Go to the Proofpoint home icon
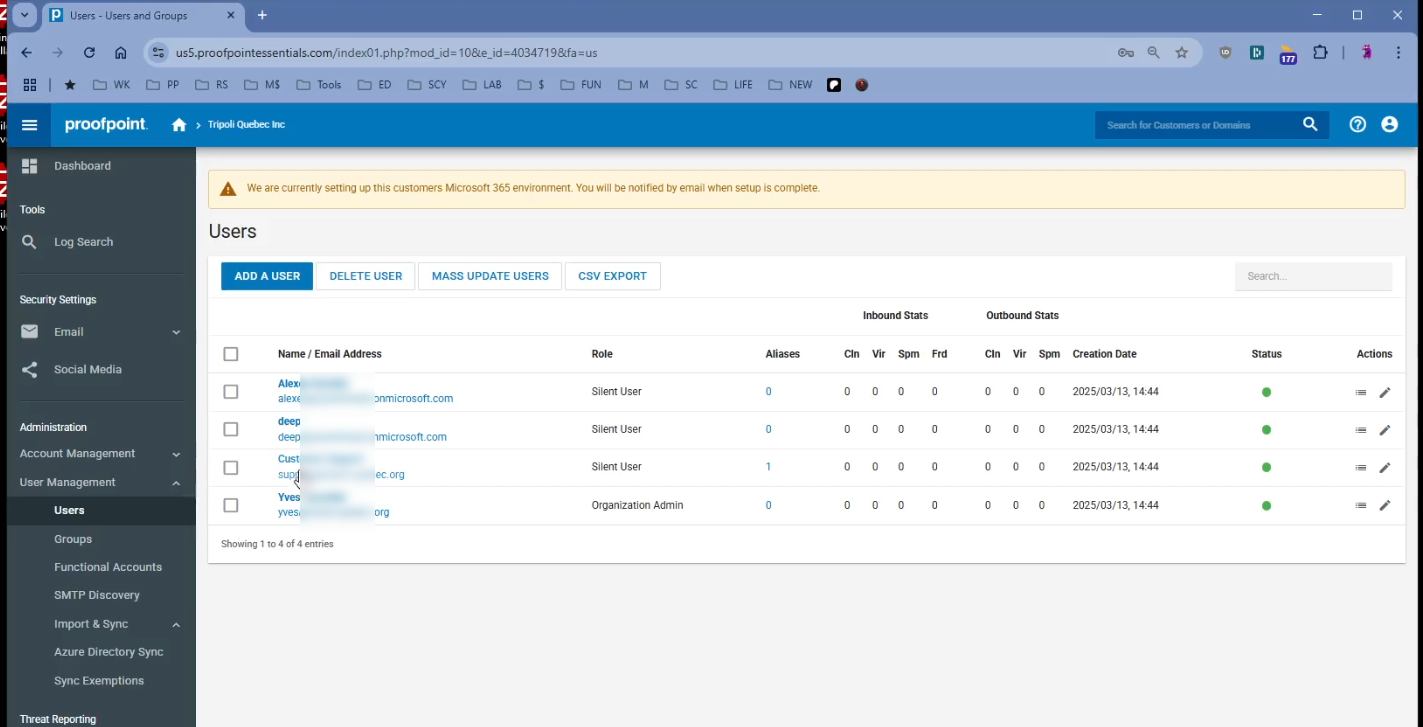Screen dimensions: 1423x727 click(x=179, y=125)
